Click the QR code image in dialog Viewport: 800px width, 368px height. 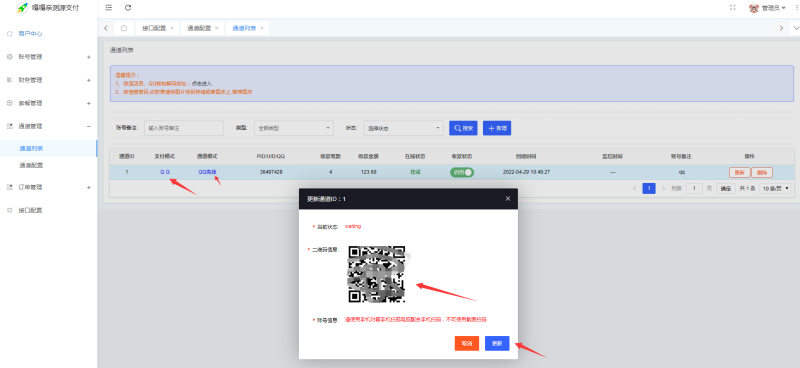coord(377,274)
